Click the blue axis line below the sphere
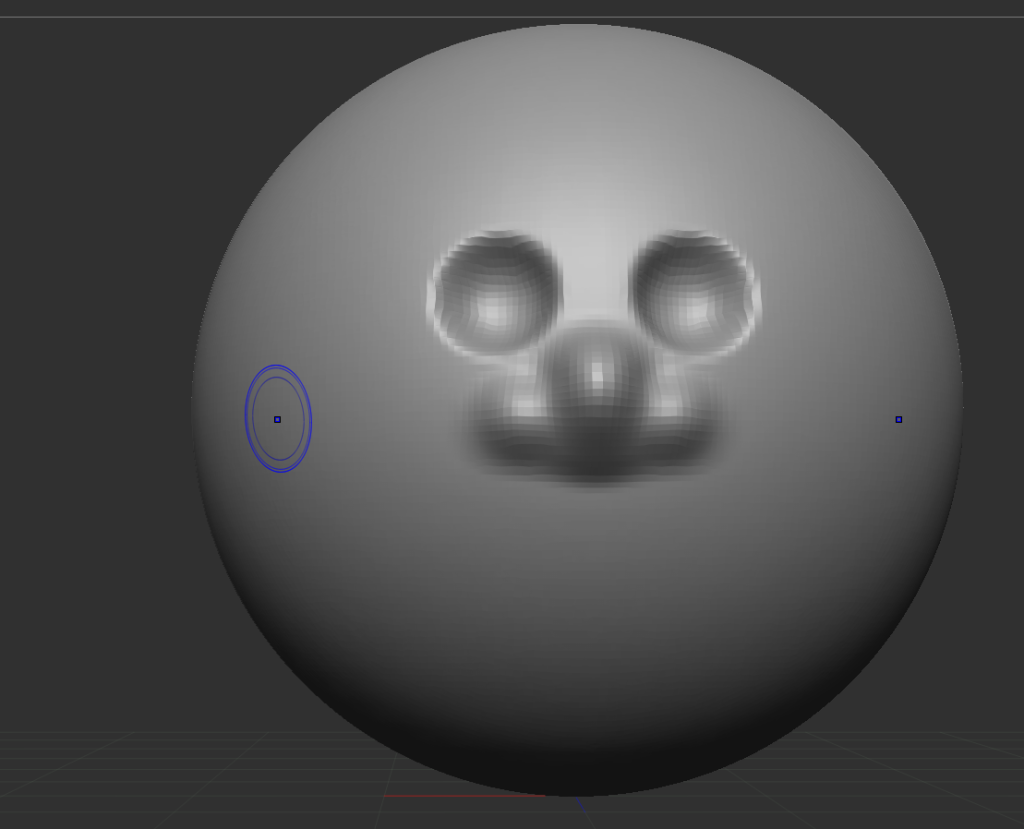1024x829 pixels. click(582, 805)
